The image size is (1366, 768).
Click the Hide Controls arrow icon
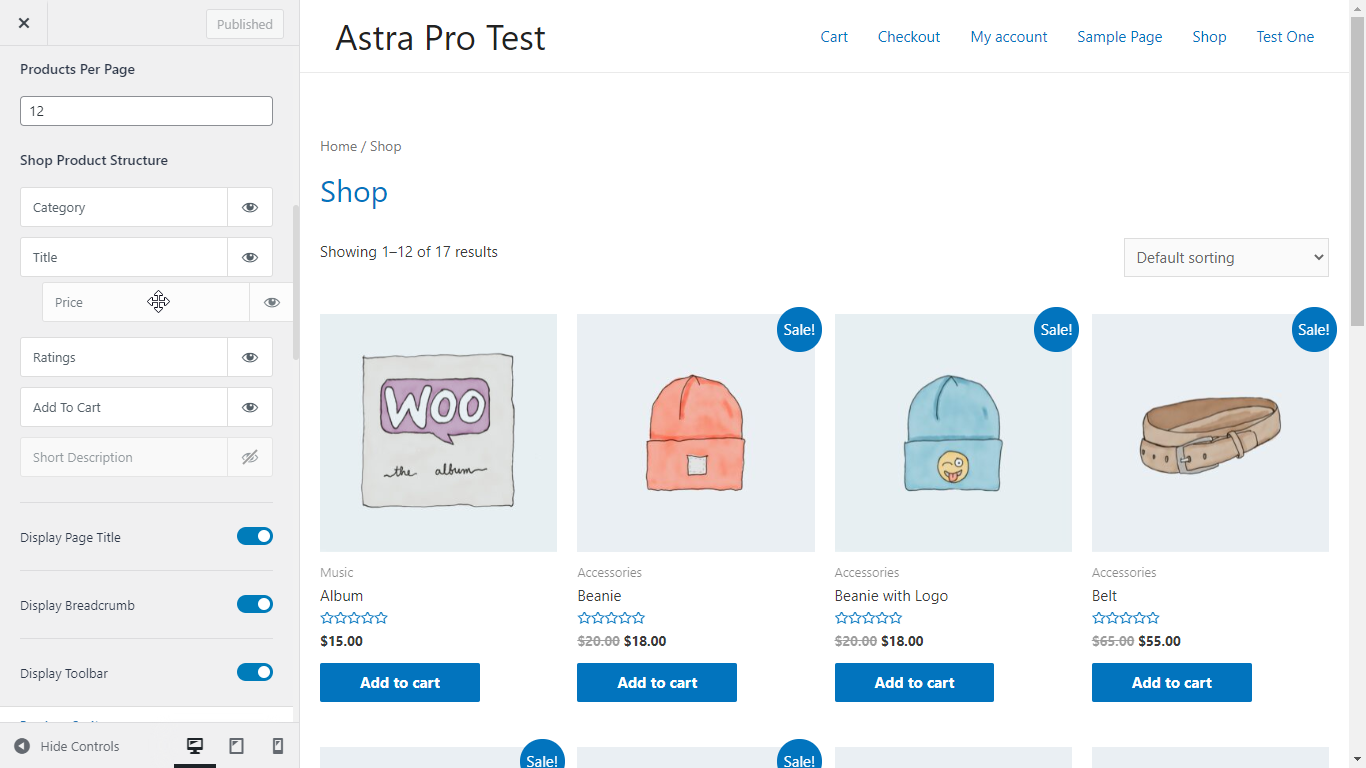click(x=21, y=746)
